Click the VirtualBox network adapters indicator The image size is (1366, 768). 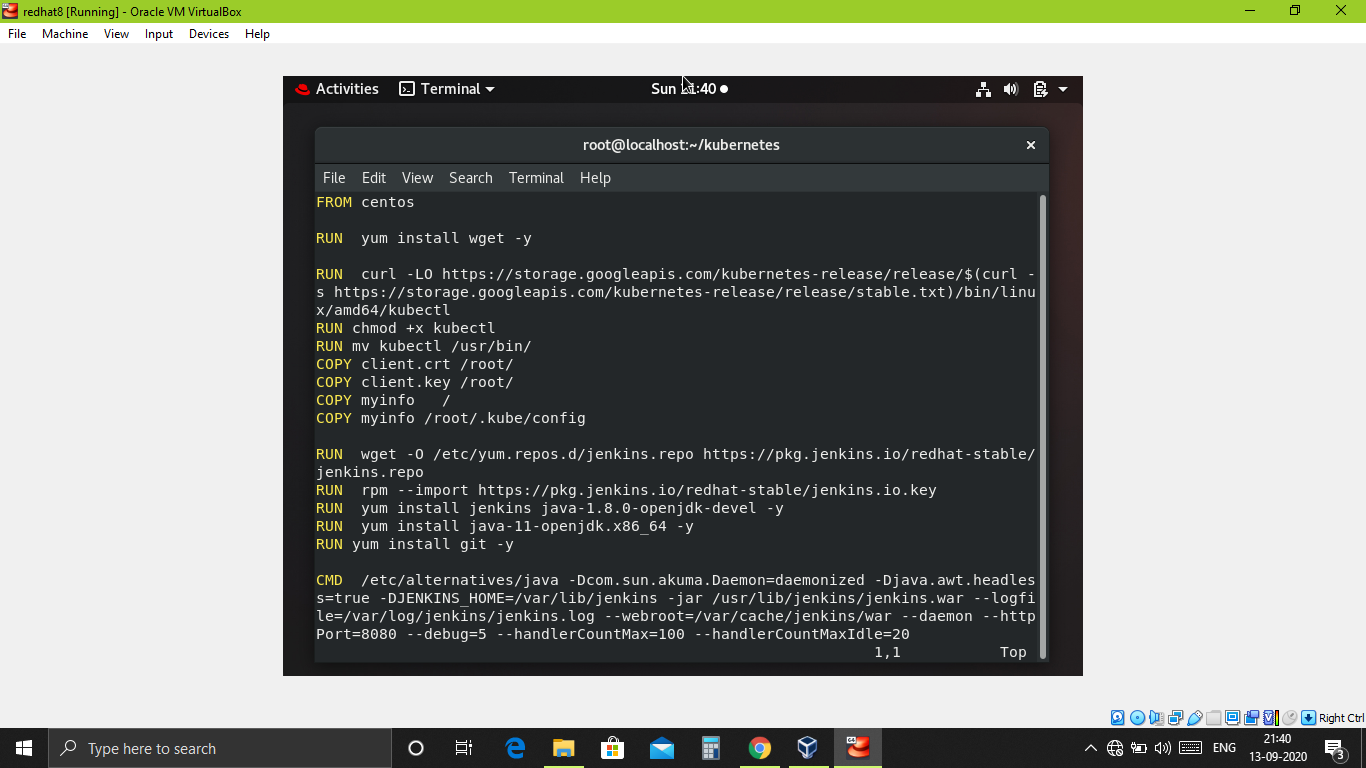(x=1175, y=718)
